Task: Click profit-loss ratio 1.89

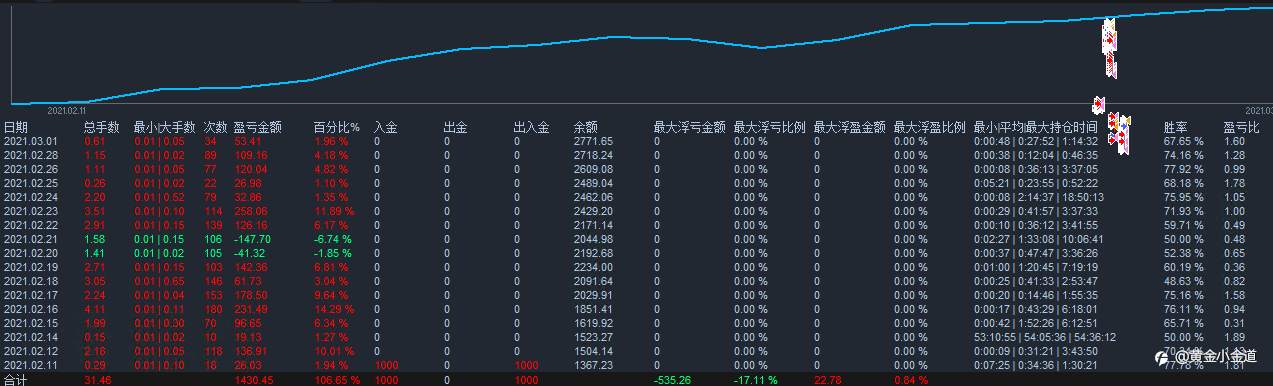Action: coord(1233,337)
